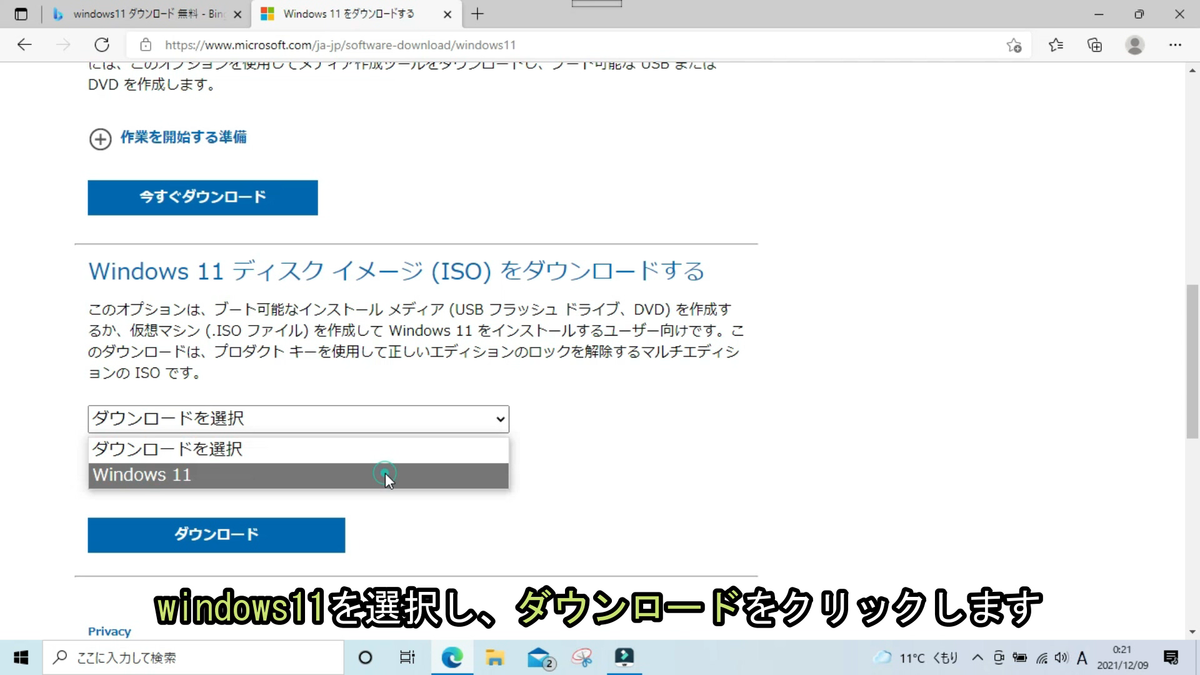This screenshot has height=675, width=1200.
Task: Minimize the Edge window
Action: (x=1099, y=14)
